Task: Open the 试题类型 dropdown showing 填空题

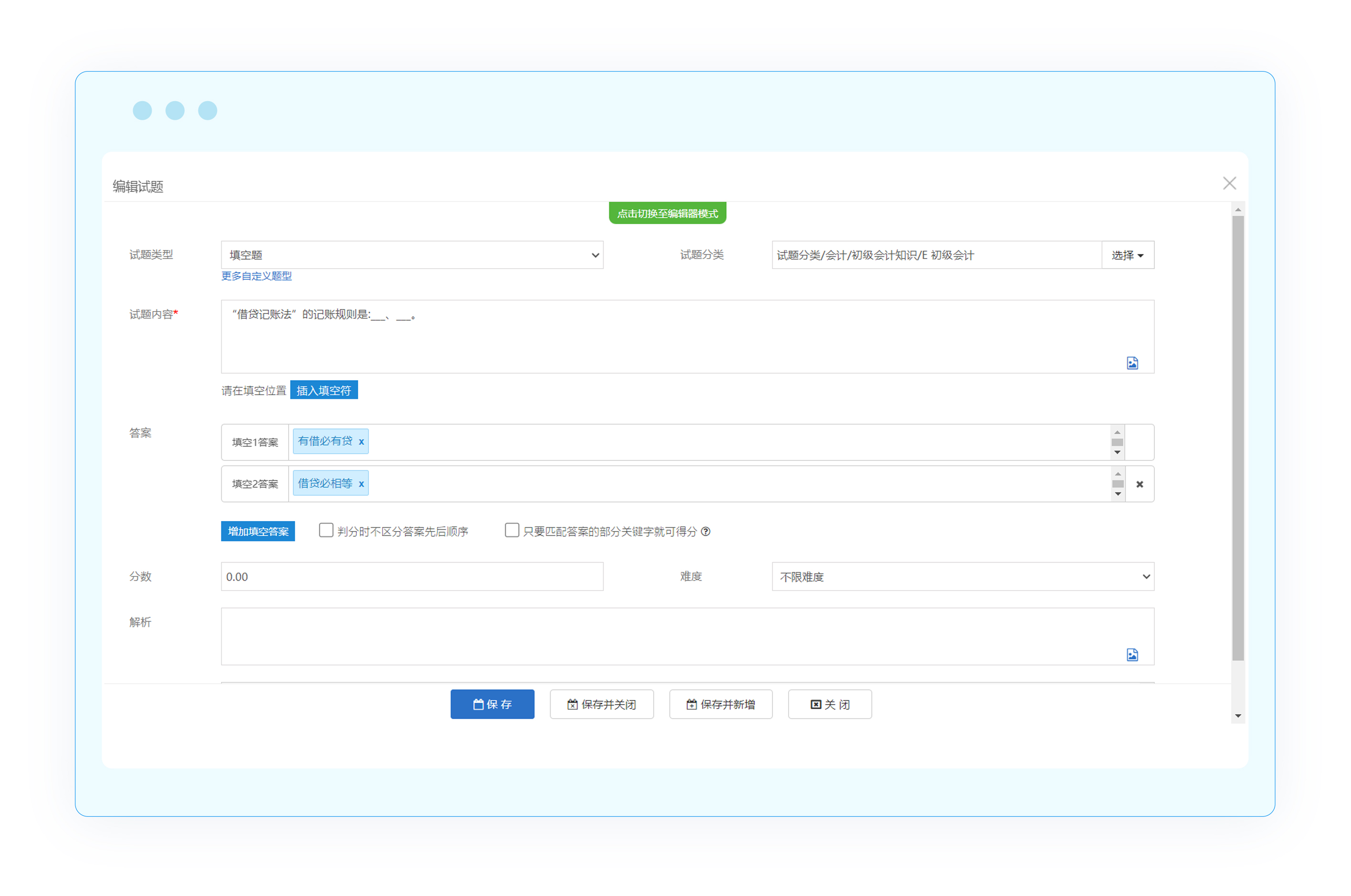Action: [x=411, y=255]
